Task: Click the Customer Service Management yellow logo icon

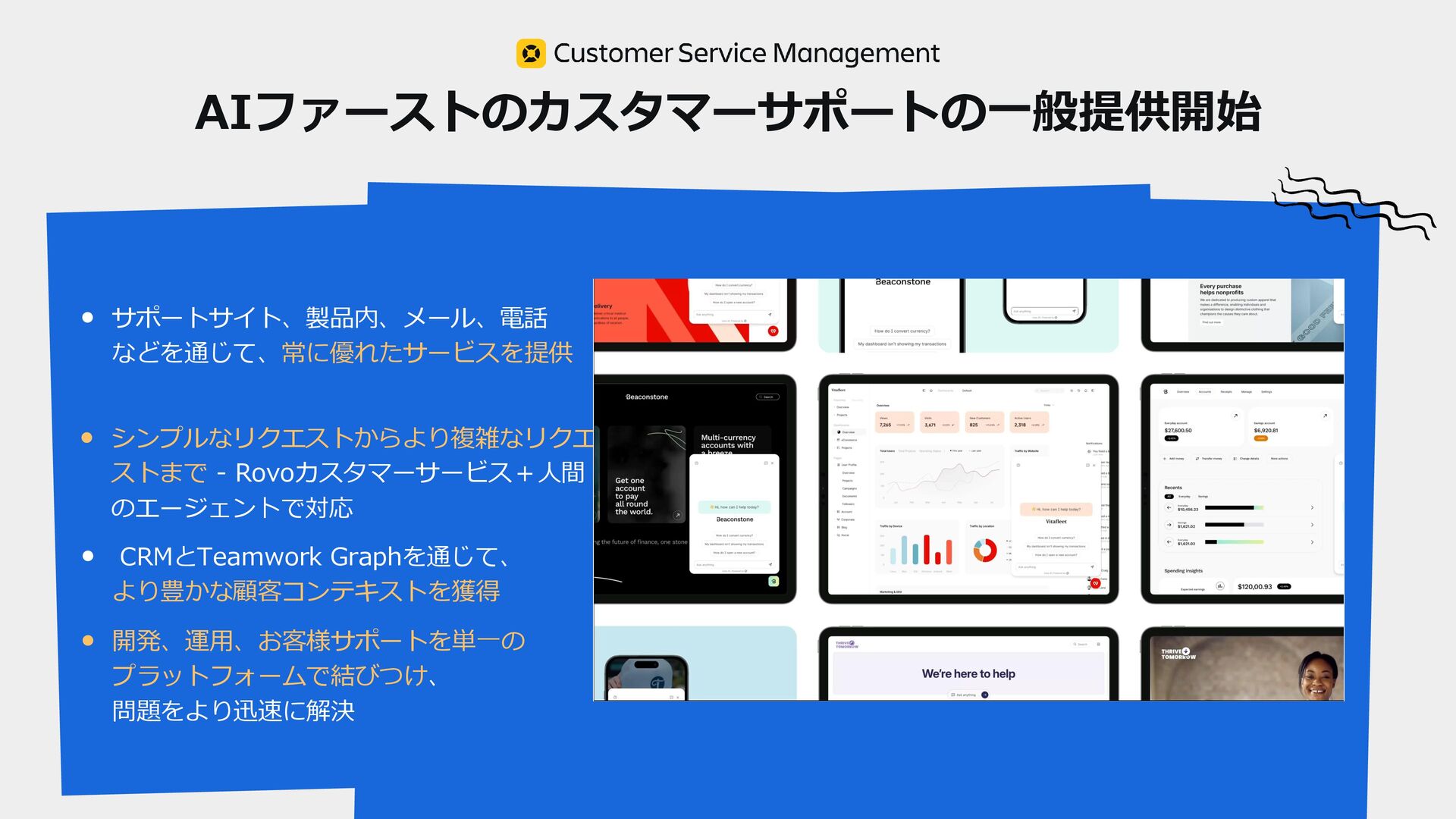Action: [x=531, y=54]
